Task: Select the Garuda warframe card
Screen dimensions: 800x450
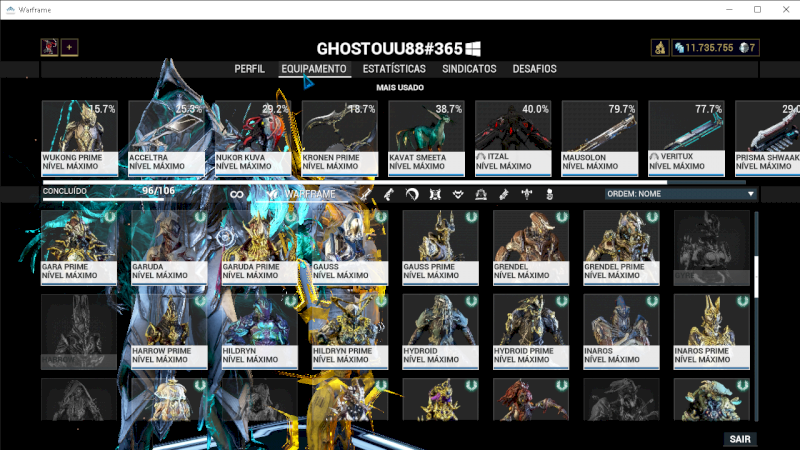Action: (x=169, y=247)
